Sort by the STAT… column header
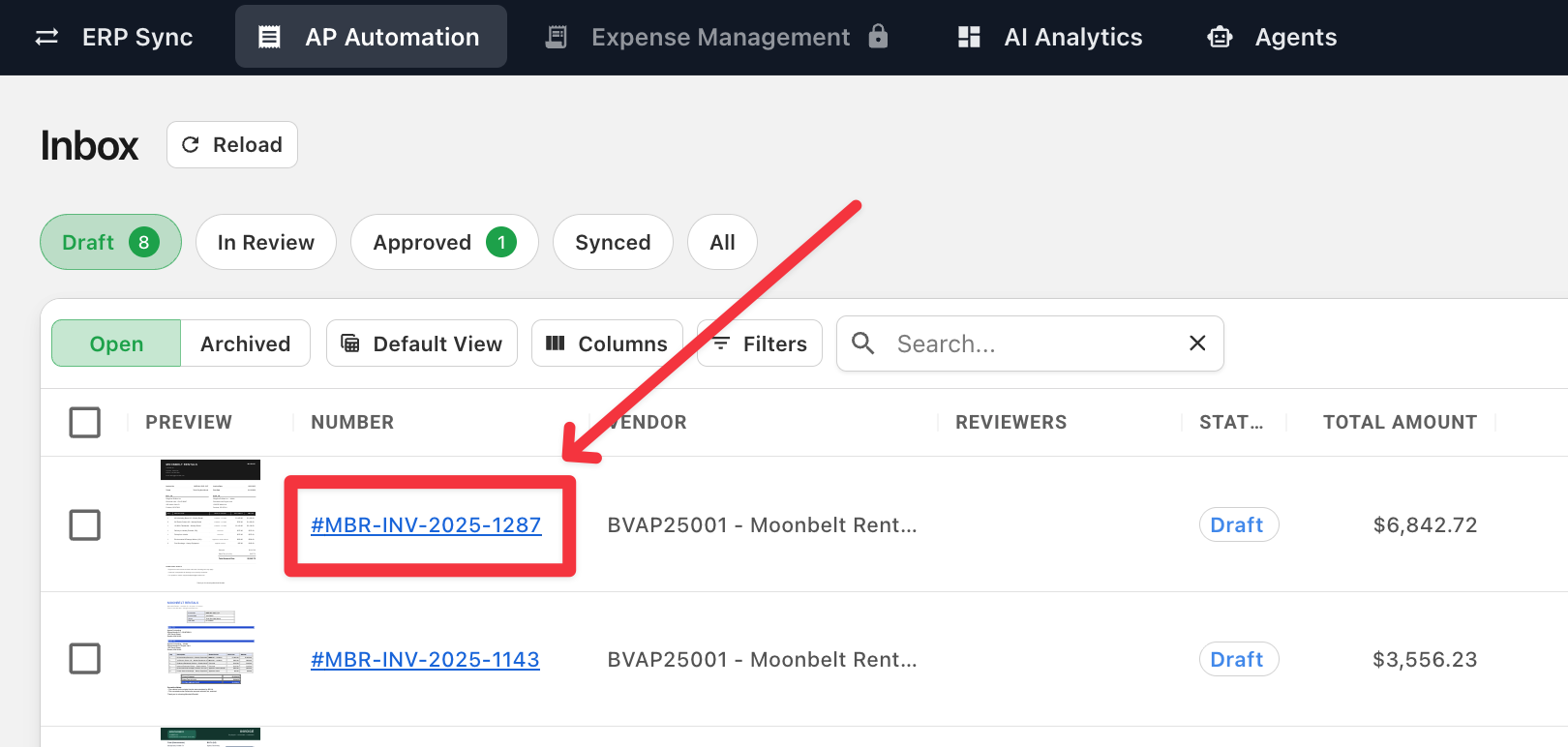This screenshot has width=1568, height=747. coord(1231,422)
